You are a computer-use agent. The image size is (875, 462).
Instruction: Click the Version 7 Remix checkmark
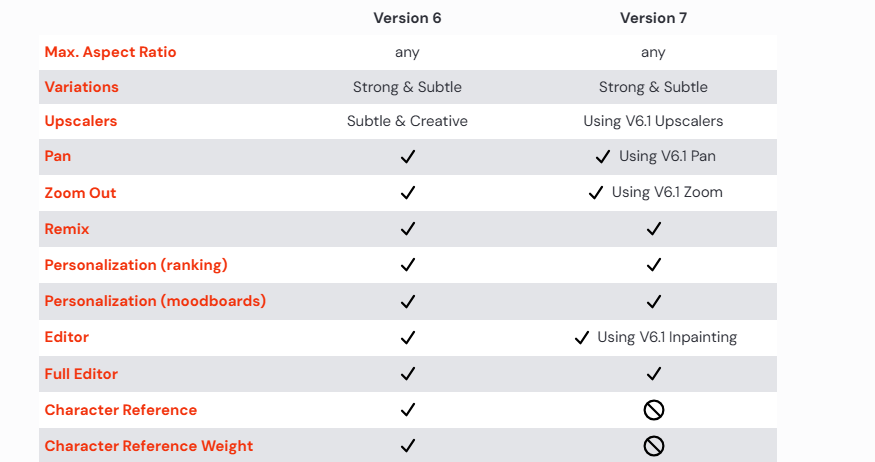point(654,229)
